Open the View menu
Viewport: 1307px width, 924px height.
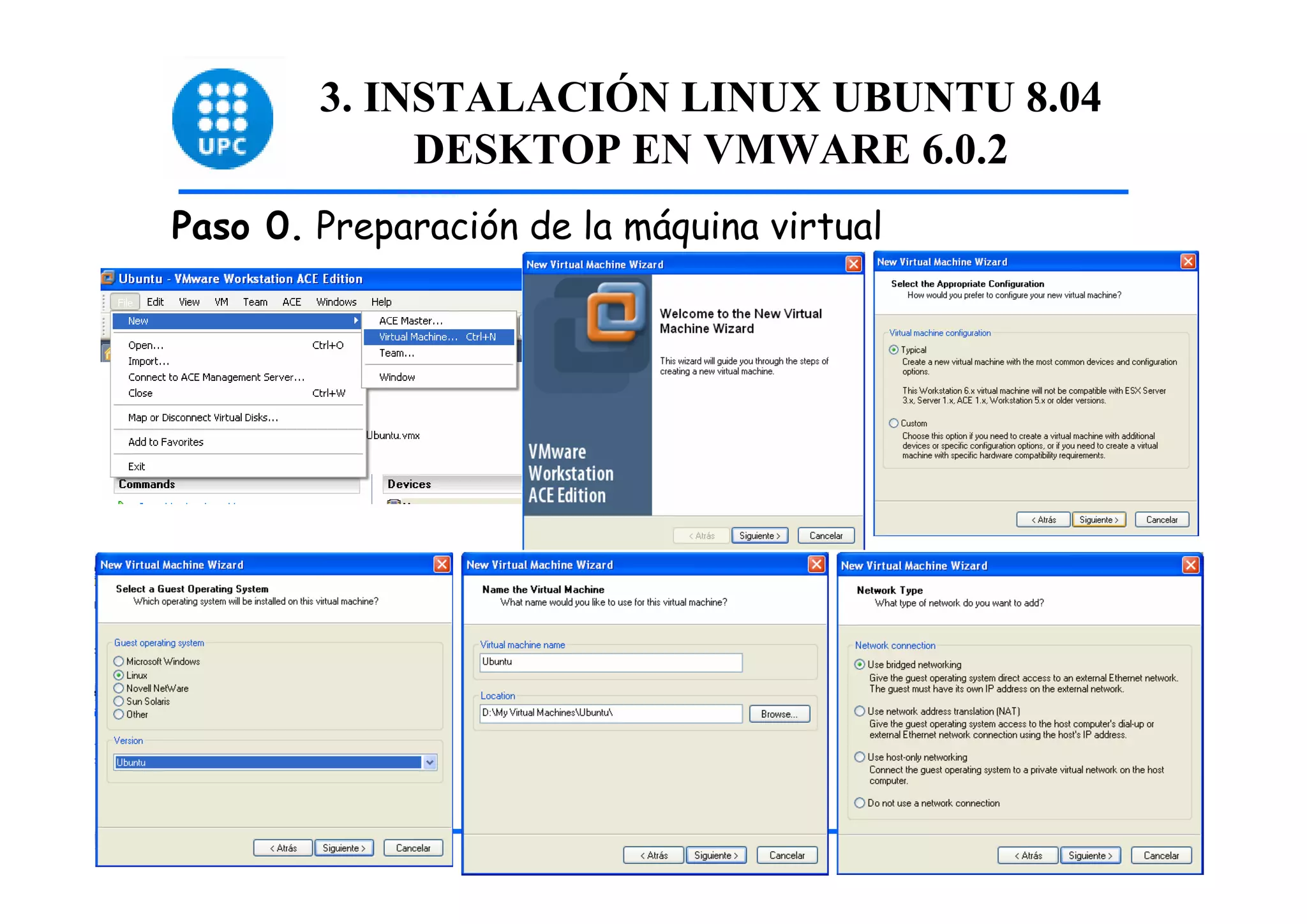[x=189, y=302]
